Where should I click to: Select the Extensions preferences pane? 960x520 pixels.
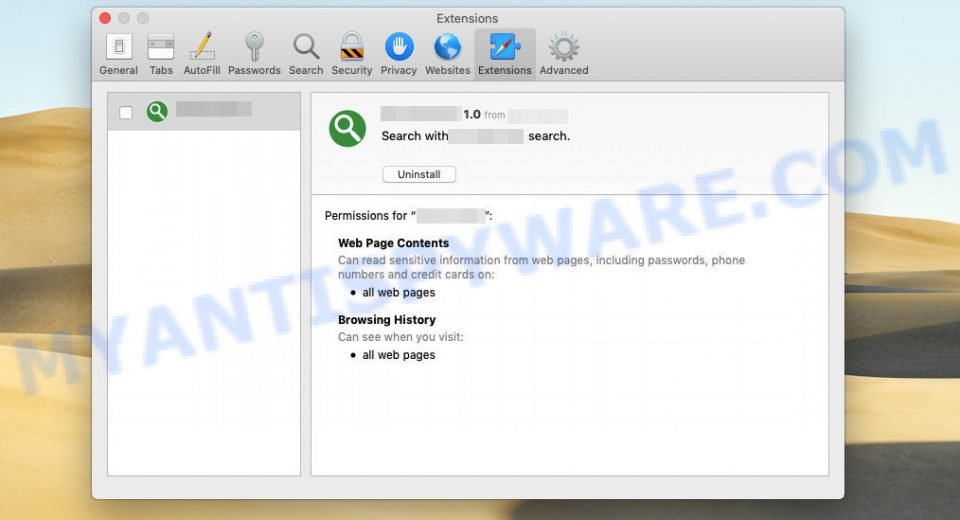click(x=504, y=55)
